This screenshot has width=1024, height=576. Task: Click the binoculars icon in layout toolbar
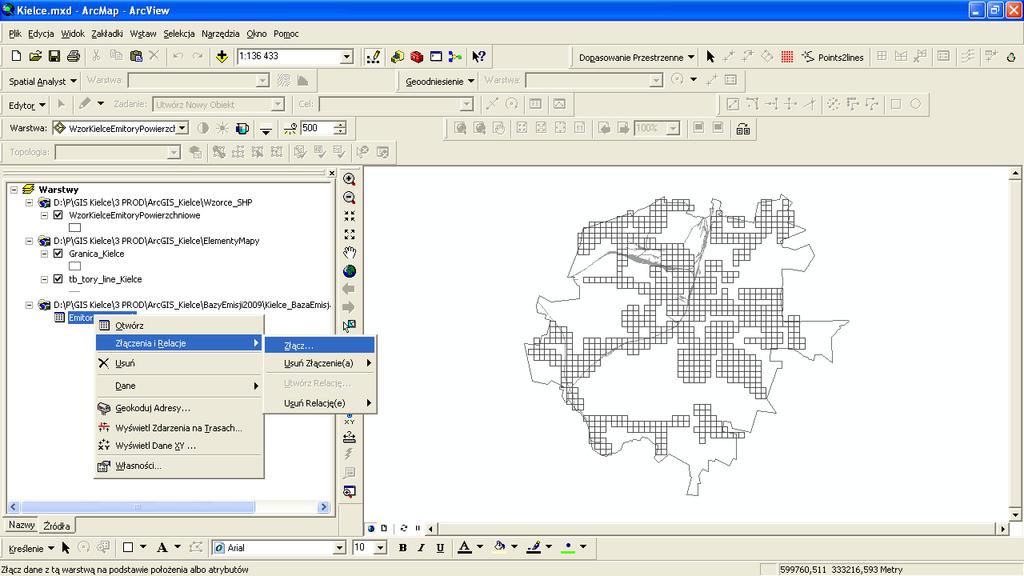(743, 129)
